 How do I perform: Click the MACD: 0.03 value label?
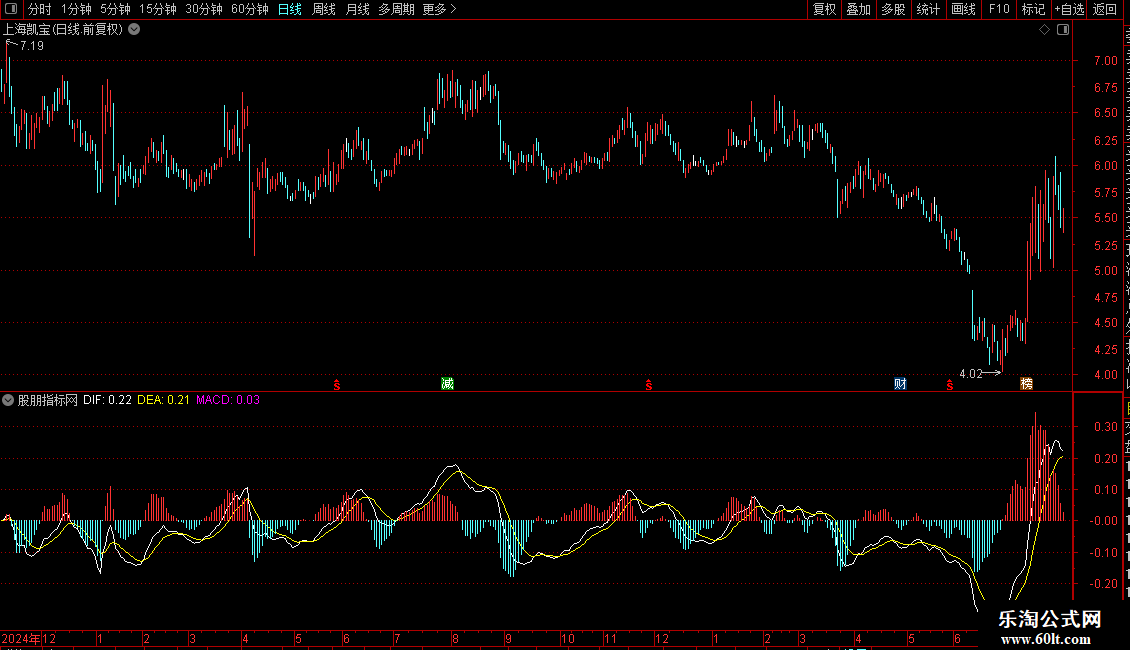point(228,400)
